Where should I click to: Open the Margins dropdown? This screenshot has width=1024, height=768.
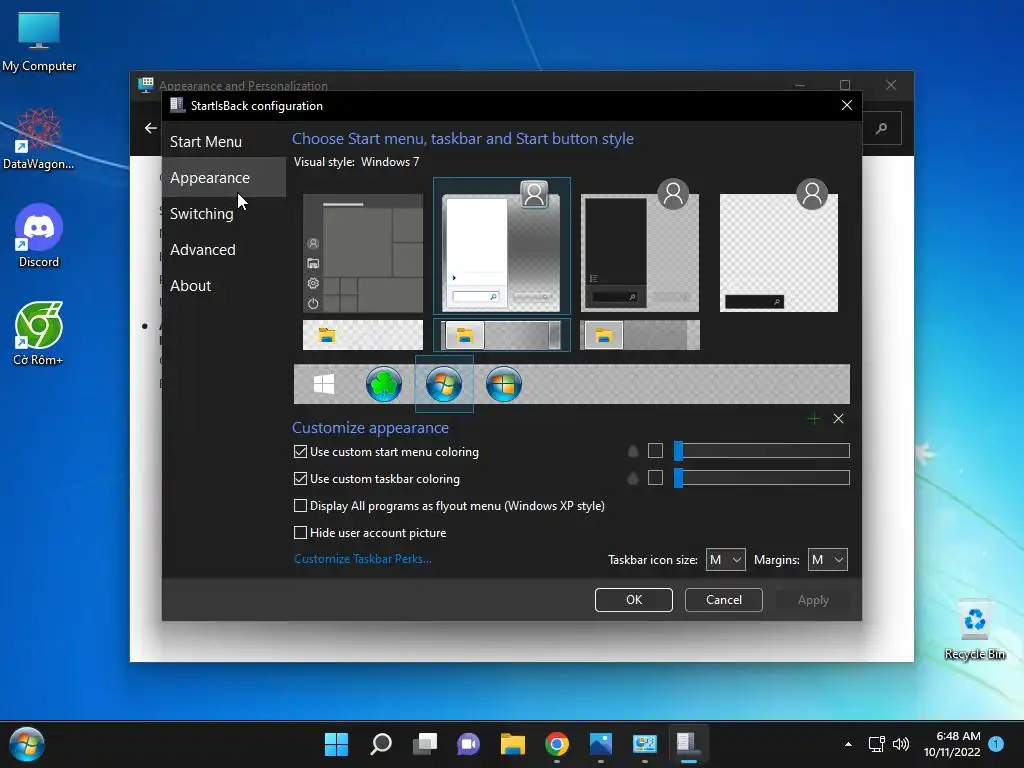[827, 560]
